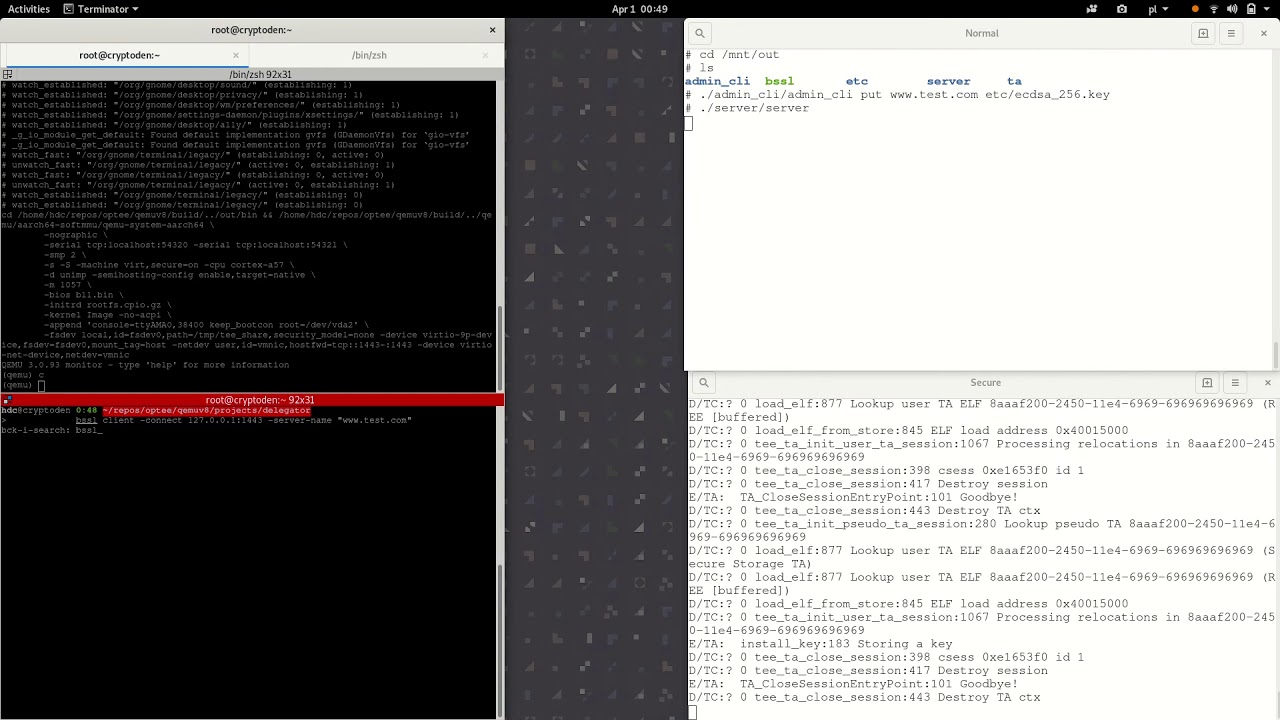Expand the Terminator application menu
Image resolution: width=1280 pixels, height=720 pixels.
click(100, 9)
